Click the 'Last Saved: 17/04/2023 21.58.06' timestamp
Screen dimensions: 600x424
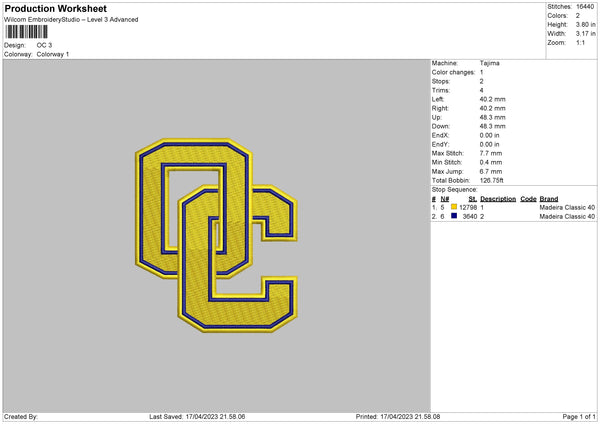click(x=197, y=417)
